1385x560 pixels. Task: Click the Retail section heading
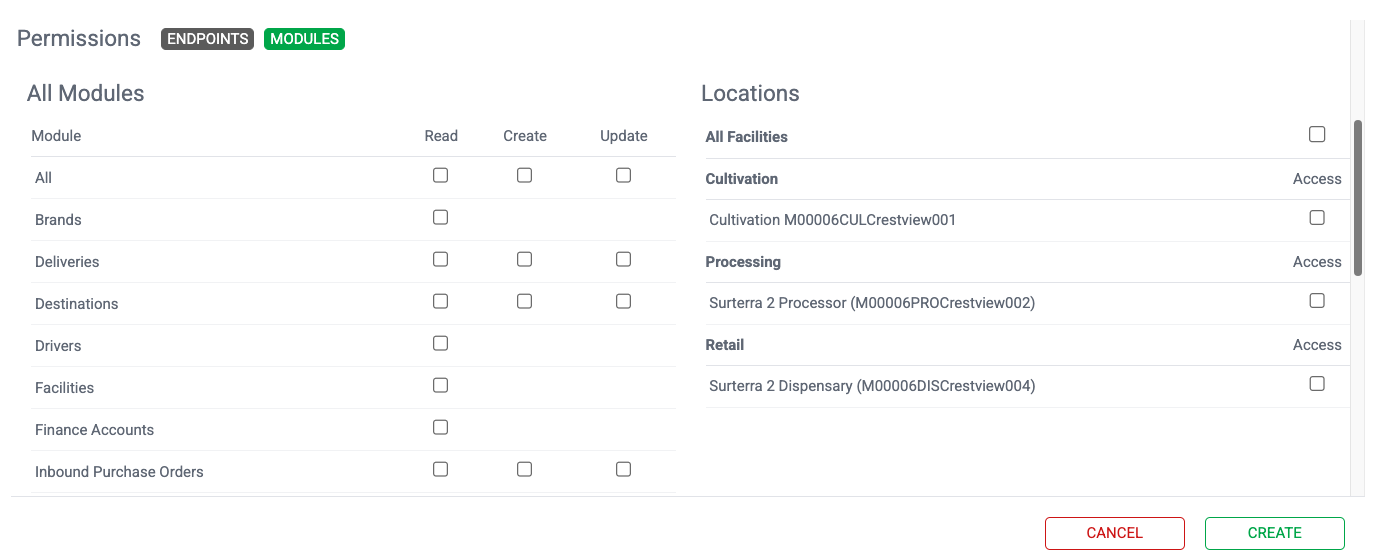[725, 345]
